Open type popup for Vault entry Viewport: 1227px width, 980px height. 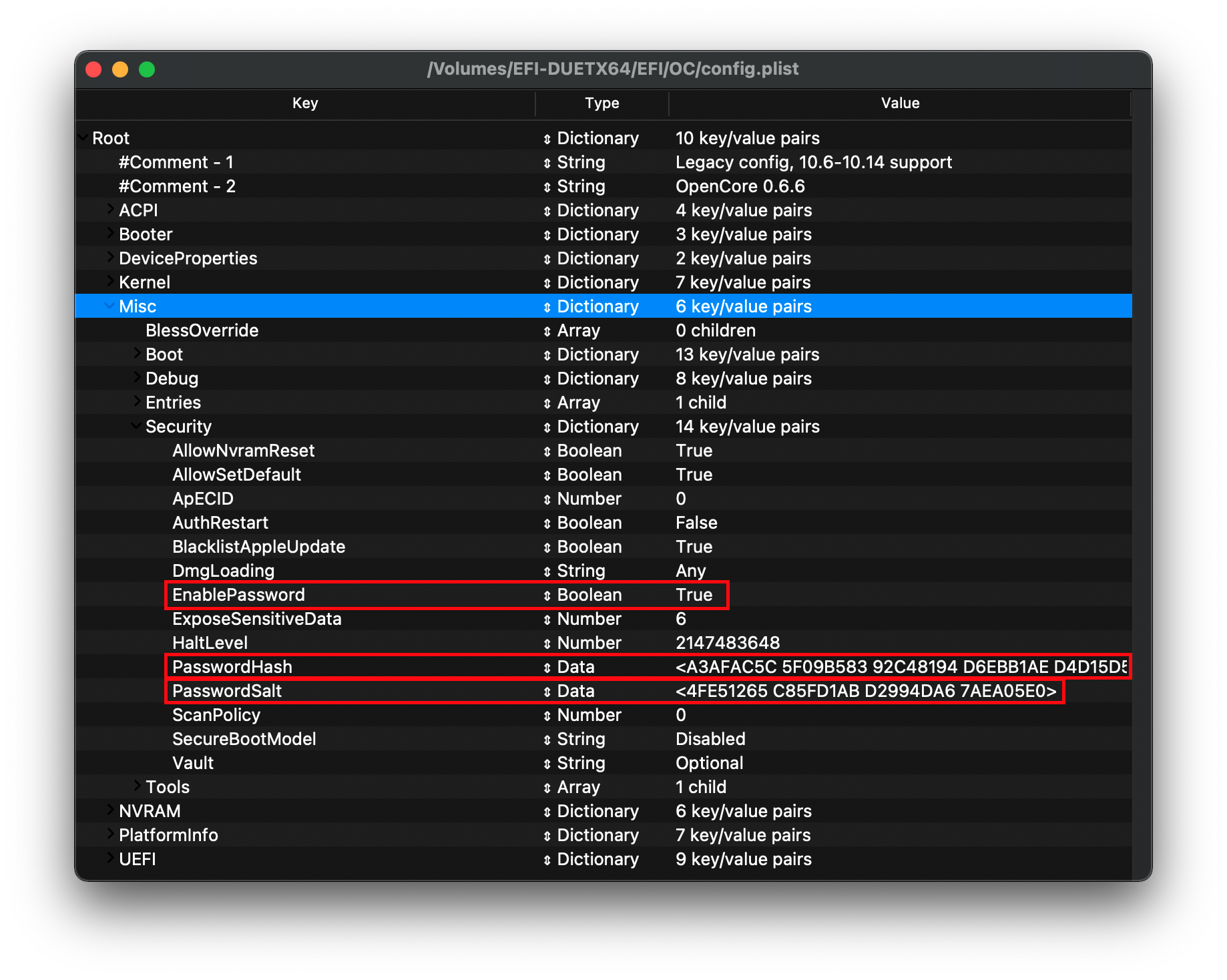pos(547,764)
